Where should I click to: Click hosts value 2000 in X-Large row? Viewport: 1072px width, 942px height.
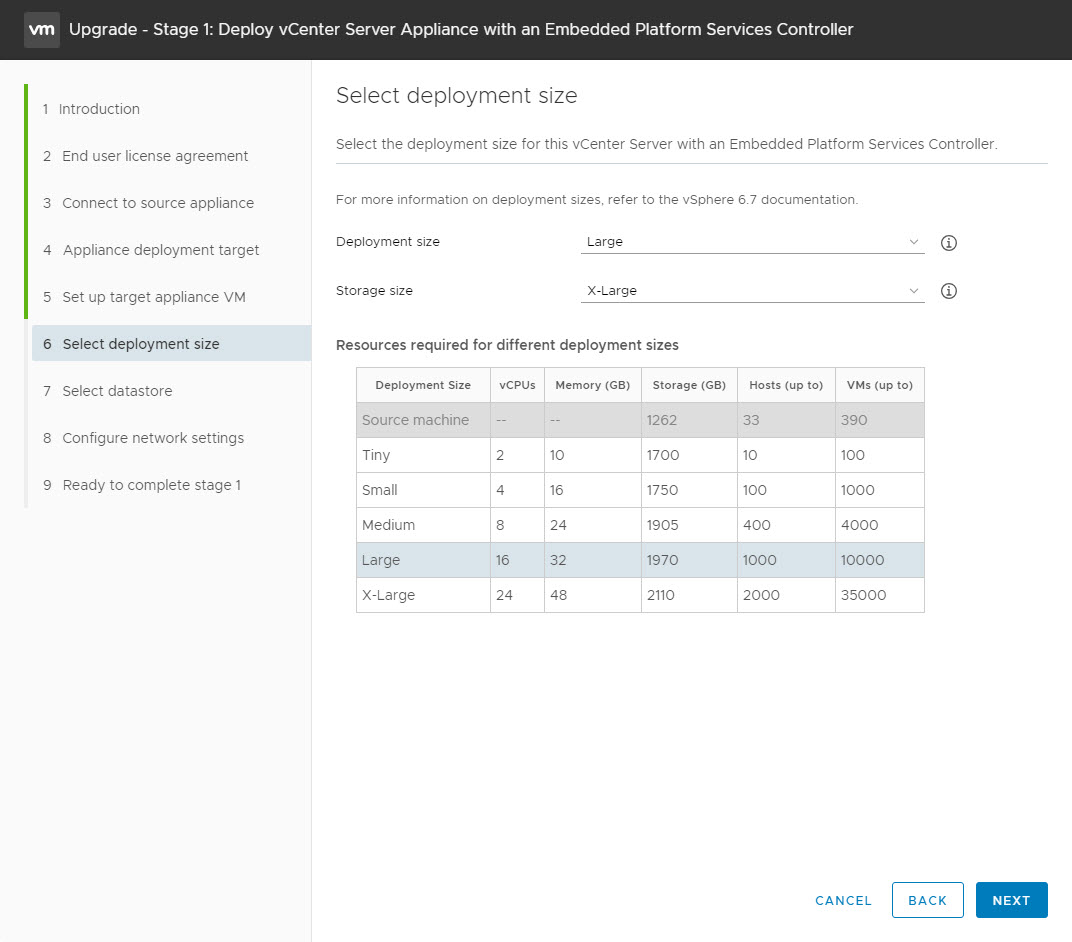point(760,595)
